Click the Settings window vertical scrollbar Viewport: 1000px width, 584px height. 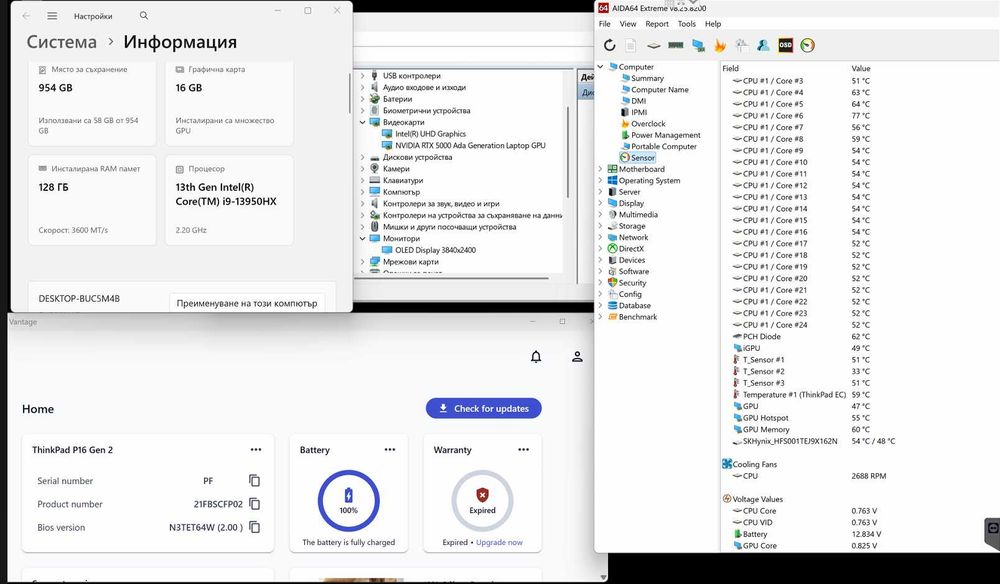tap(349, 94)
